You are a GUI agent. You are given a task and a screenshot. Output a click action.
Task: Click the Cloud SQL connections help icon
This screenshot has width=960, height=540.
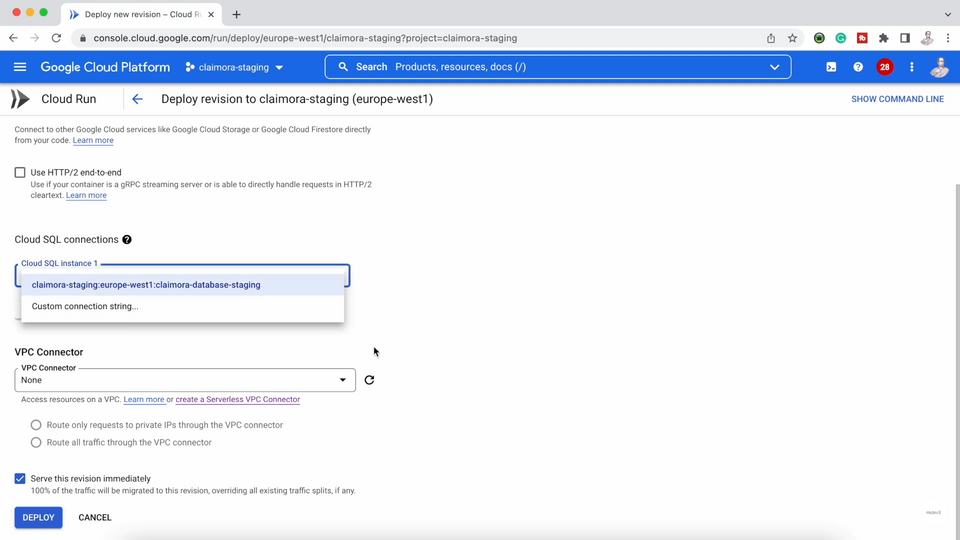pyautogui.click(x=127, y=239)
